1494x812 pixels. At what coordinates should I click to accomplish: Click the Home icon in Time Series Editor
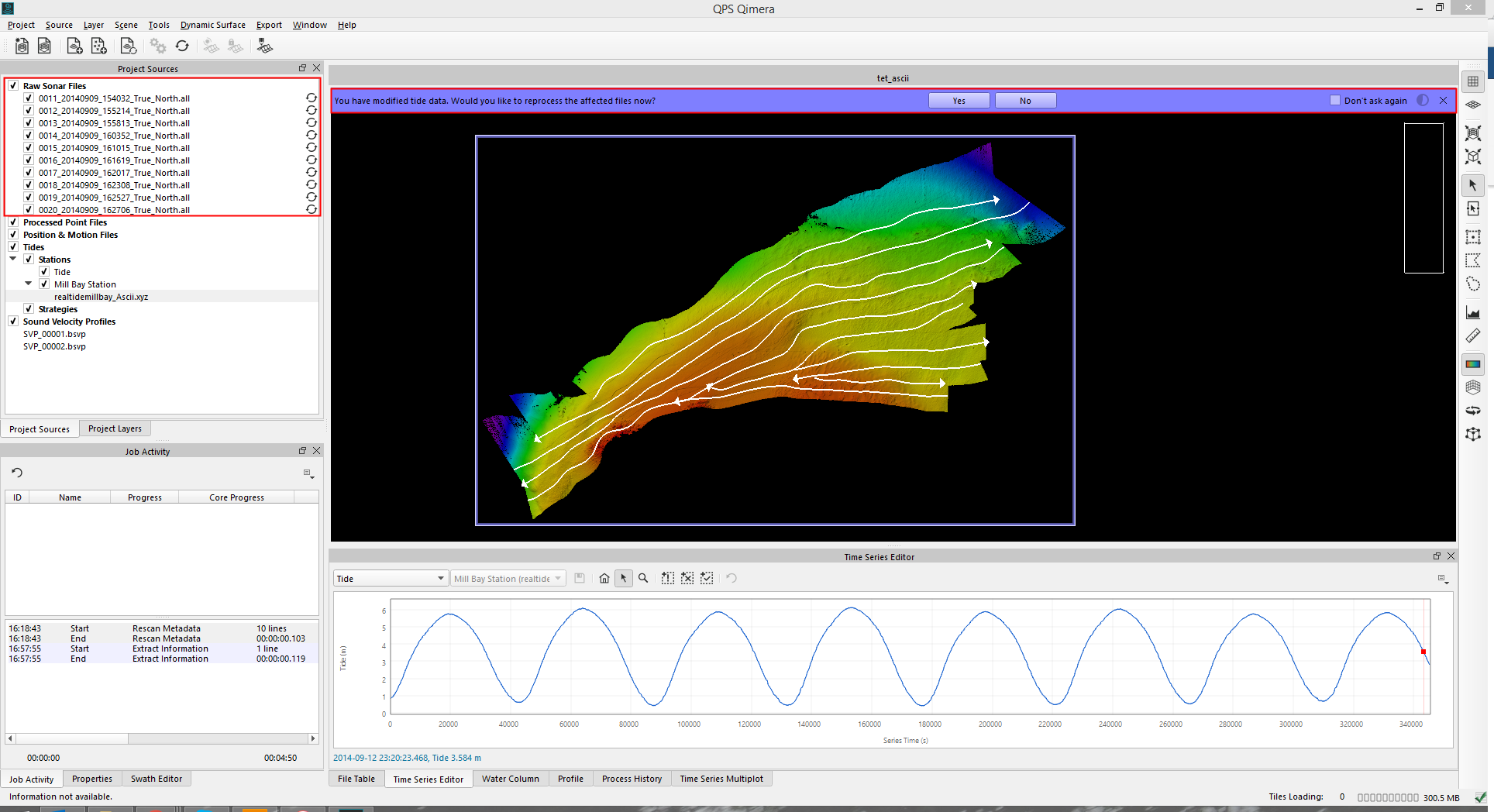604,579
